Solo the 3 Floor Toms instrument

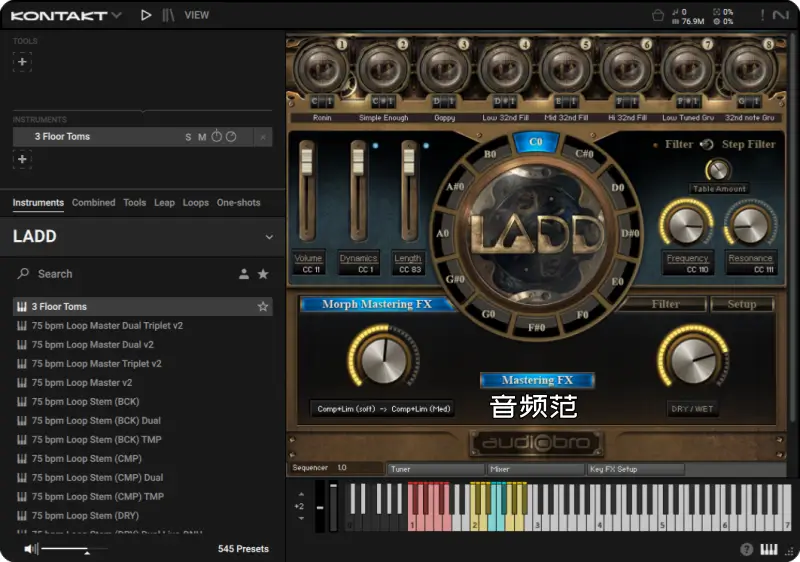(187, 137)
